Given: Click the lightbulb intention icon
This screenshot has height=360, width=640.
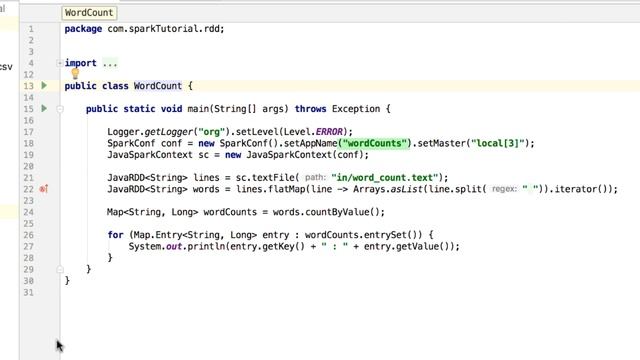Looking at the screenshot, I should [75, 73].
